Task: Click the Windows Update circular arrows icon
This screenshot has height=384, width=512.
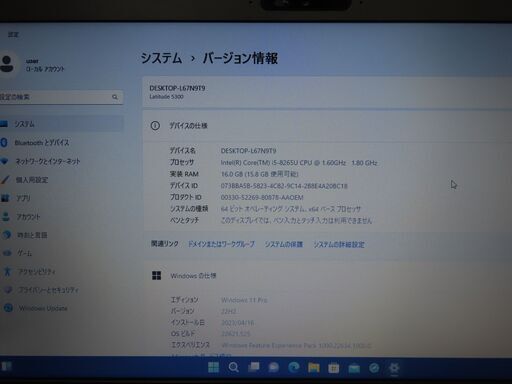Action: point(8,308)
